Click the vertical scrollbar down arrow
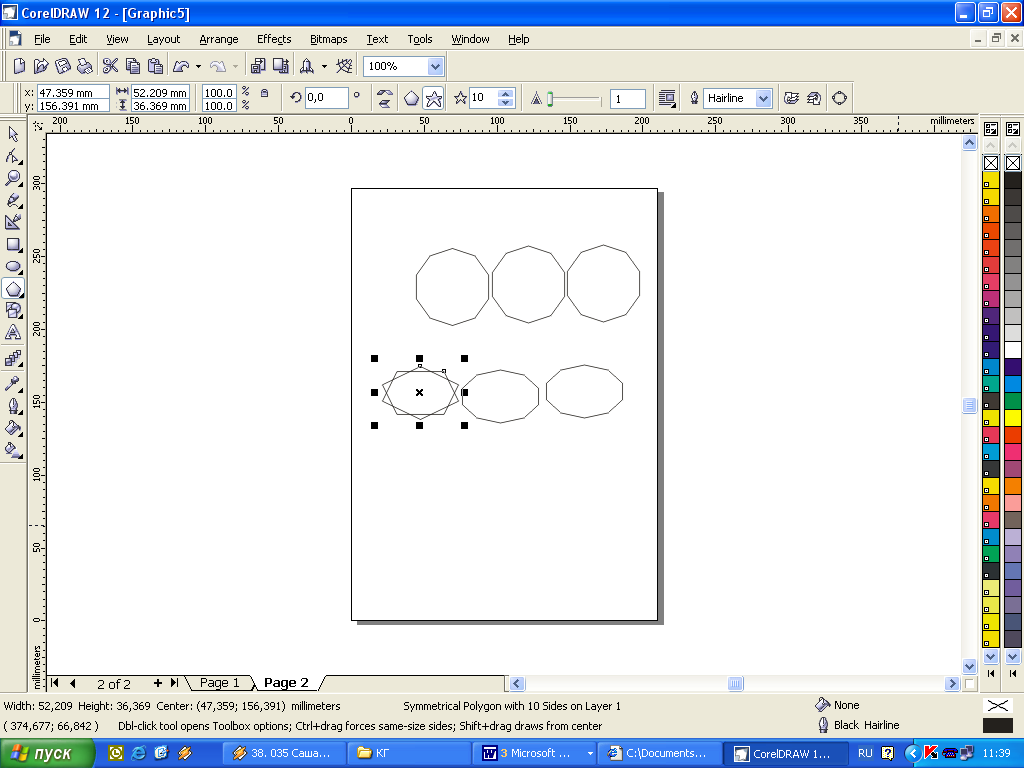 click(x=970, y=666)
